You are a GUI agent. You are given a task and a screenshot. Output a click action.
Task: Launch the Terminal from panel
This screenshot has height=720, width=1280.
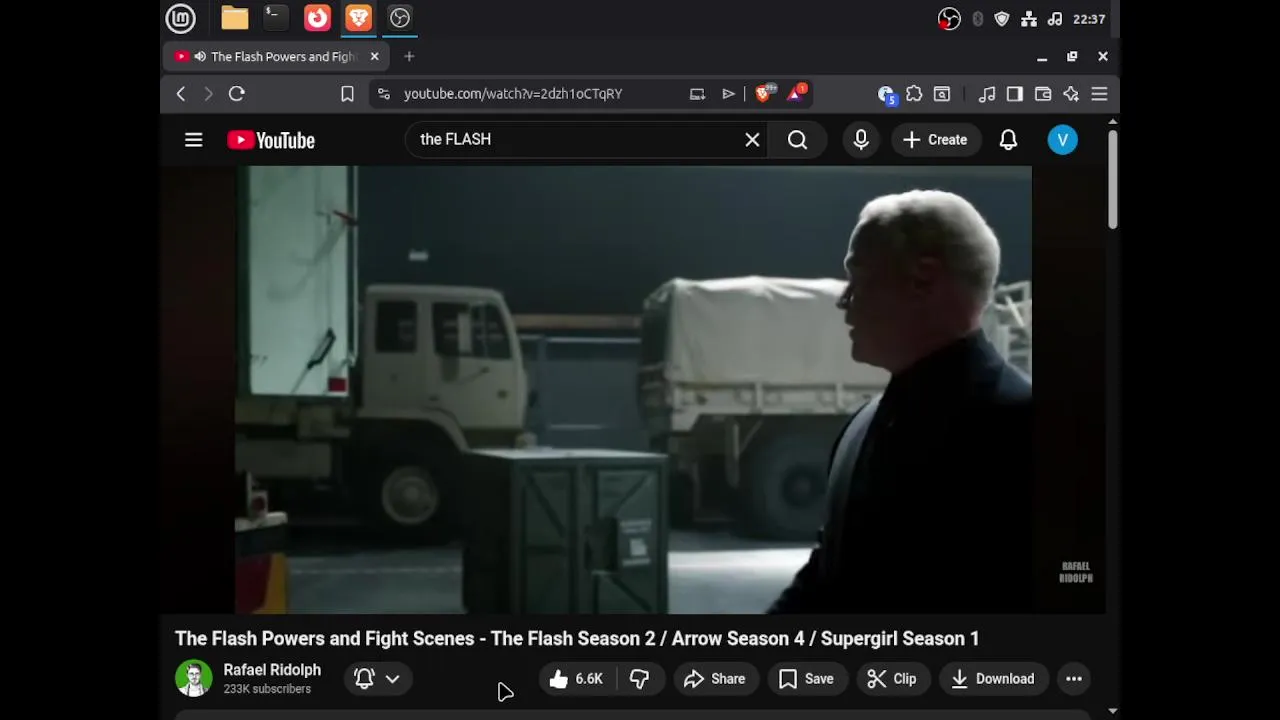click(x=274, y=18)
